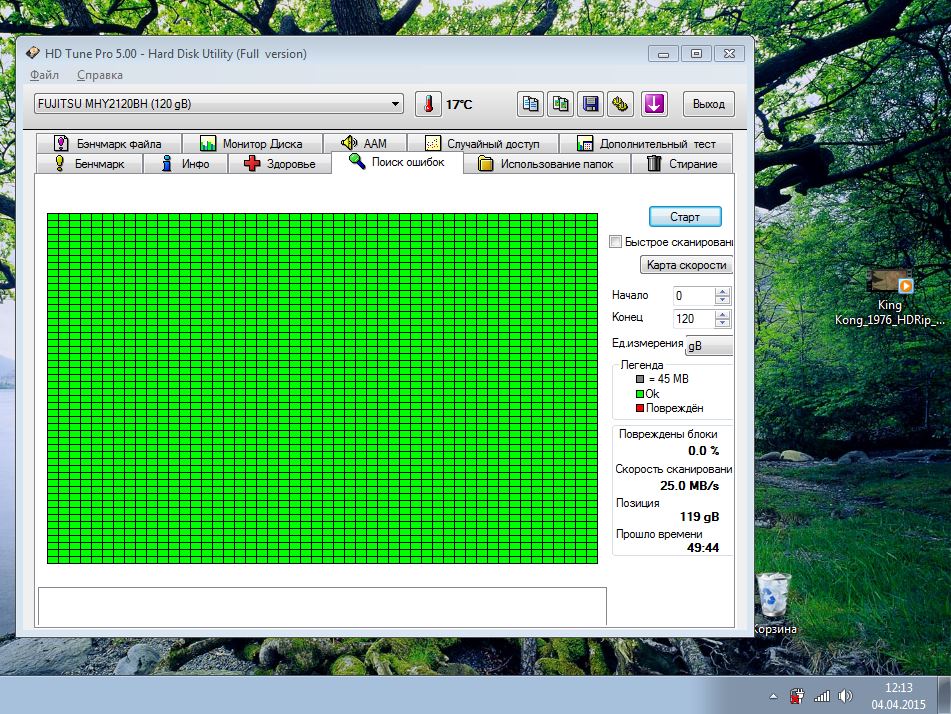The height and width of the screenshot is (714, 951).
Task: Switch to the Бэнчмарк файла tab
Action: pos(109,144)
